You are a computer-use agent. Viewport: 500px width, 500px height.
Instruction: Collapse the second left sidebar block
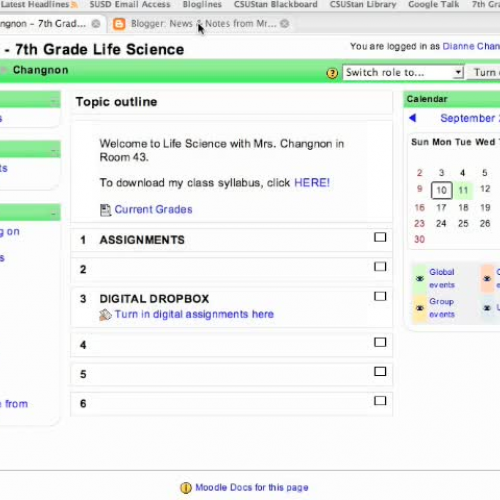pos(54,151)
